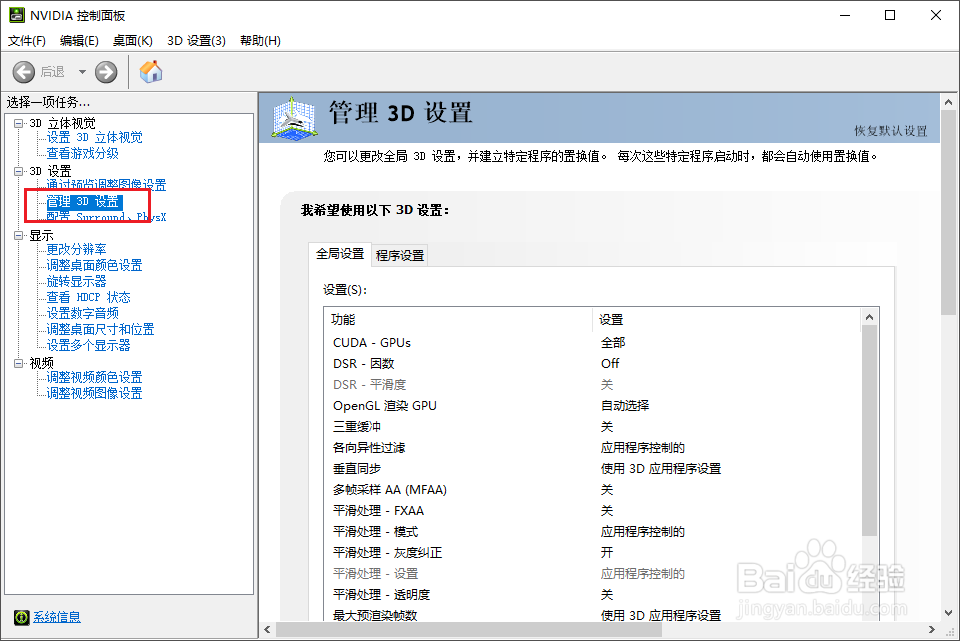The height and width of the screenshot is (641, 960).
Task: Click 恢复默认设置 in the header
Action: [x=891, y=131]
